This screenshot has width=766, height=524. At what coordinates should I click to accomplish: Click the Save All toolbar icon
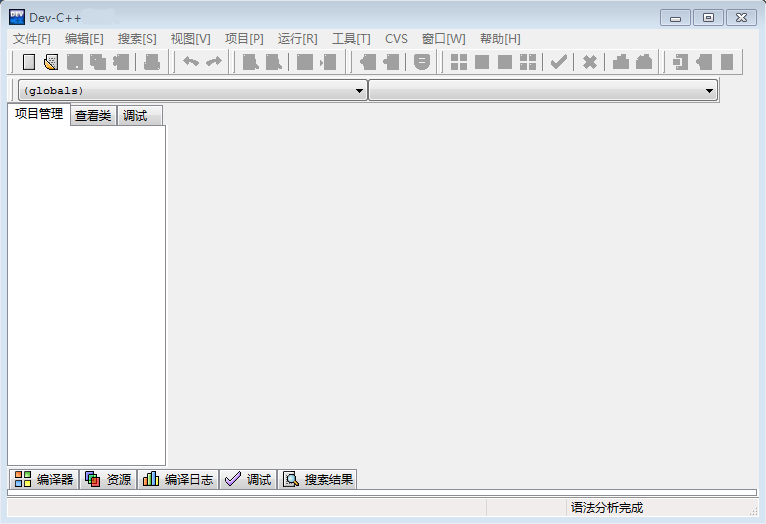point(98,62)
